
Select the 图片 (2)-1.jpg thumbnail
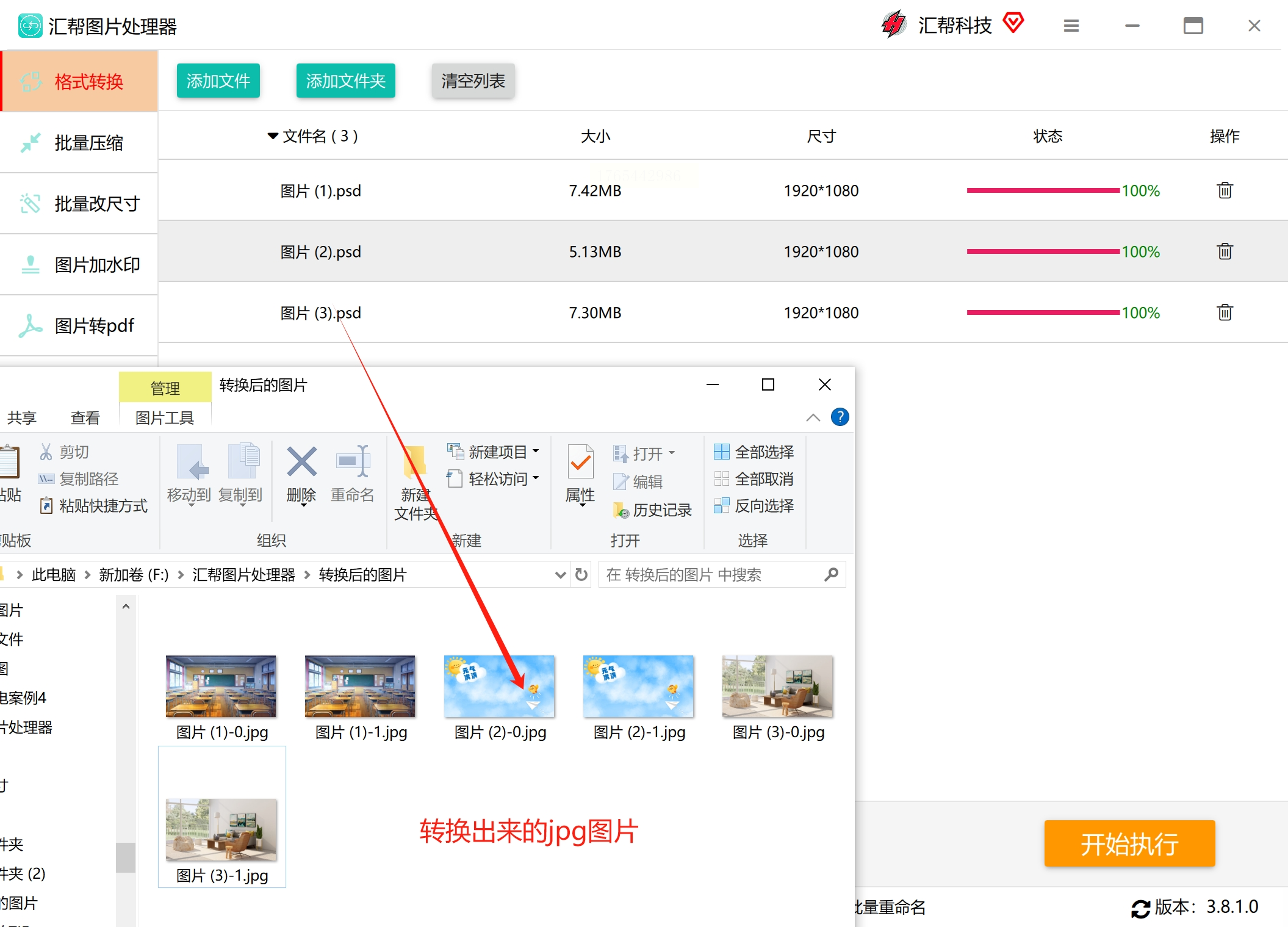[x=638, y=687]
